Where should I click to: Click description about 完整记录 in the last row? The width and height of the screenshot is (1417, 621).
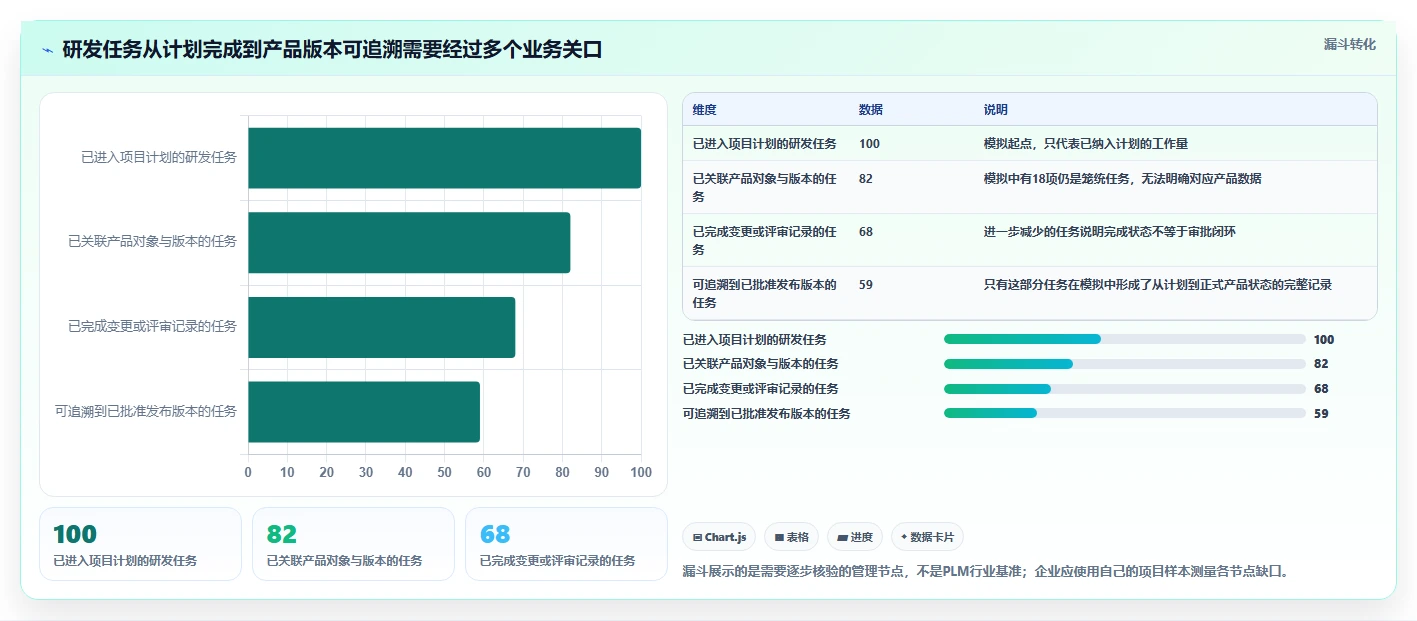pos(1158,285)
